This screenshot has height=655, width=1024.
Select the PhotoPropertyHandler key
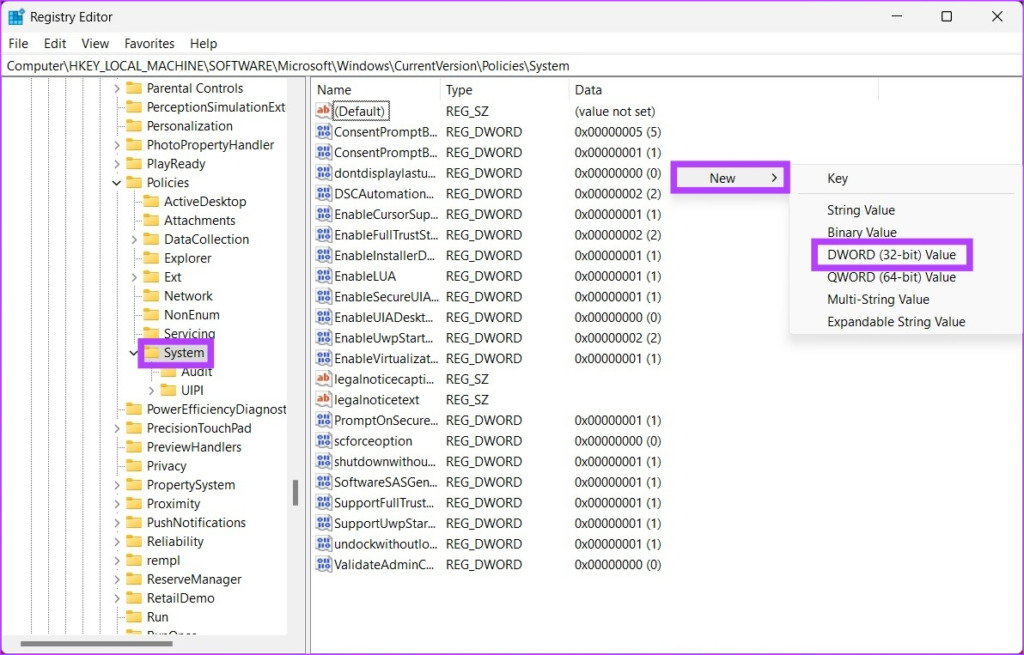210,144
